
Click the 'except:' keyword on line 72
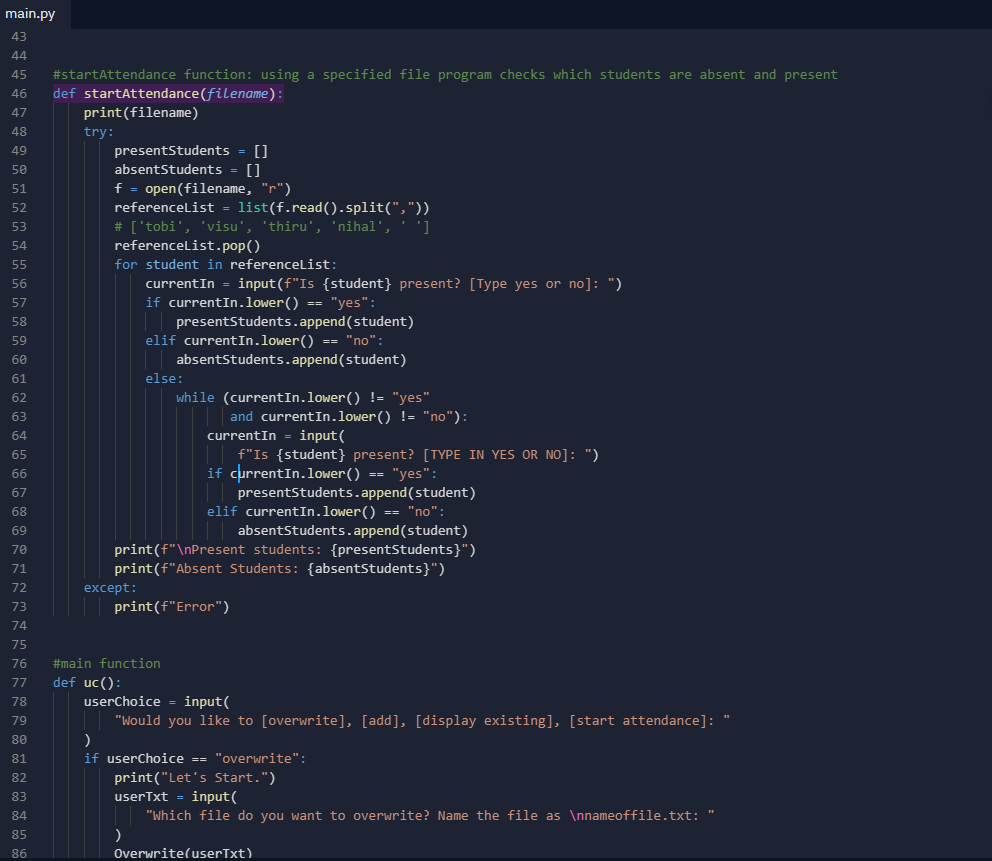click(x=110, y=587)
